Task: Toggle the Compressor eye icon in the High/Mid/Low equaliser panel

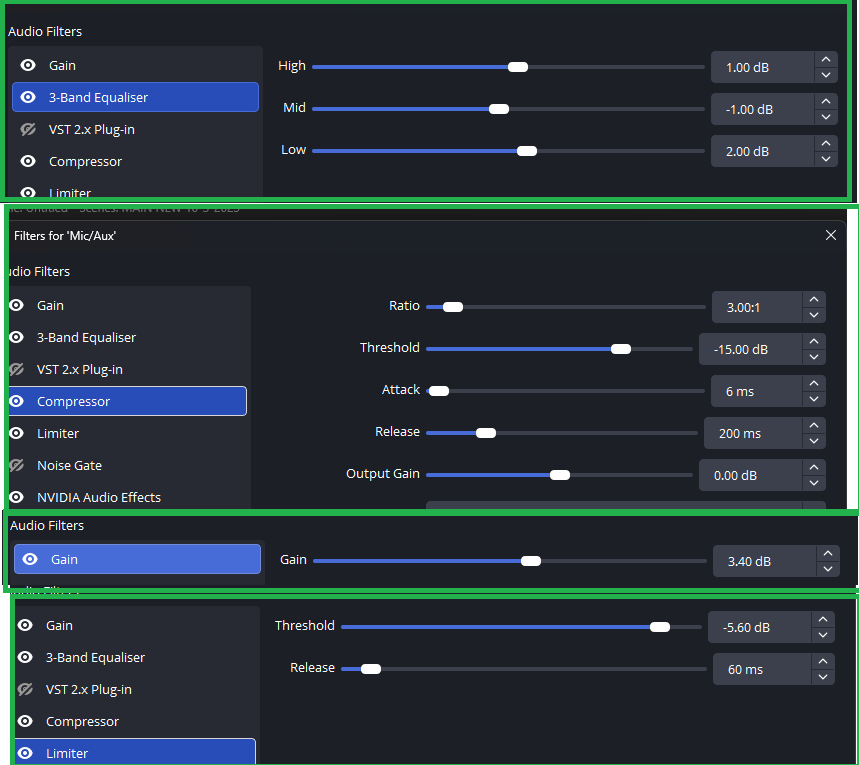Action: [x=28, y=161]
